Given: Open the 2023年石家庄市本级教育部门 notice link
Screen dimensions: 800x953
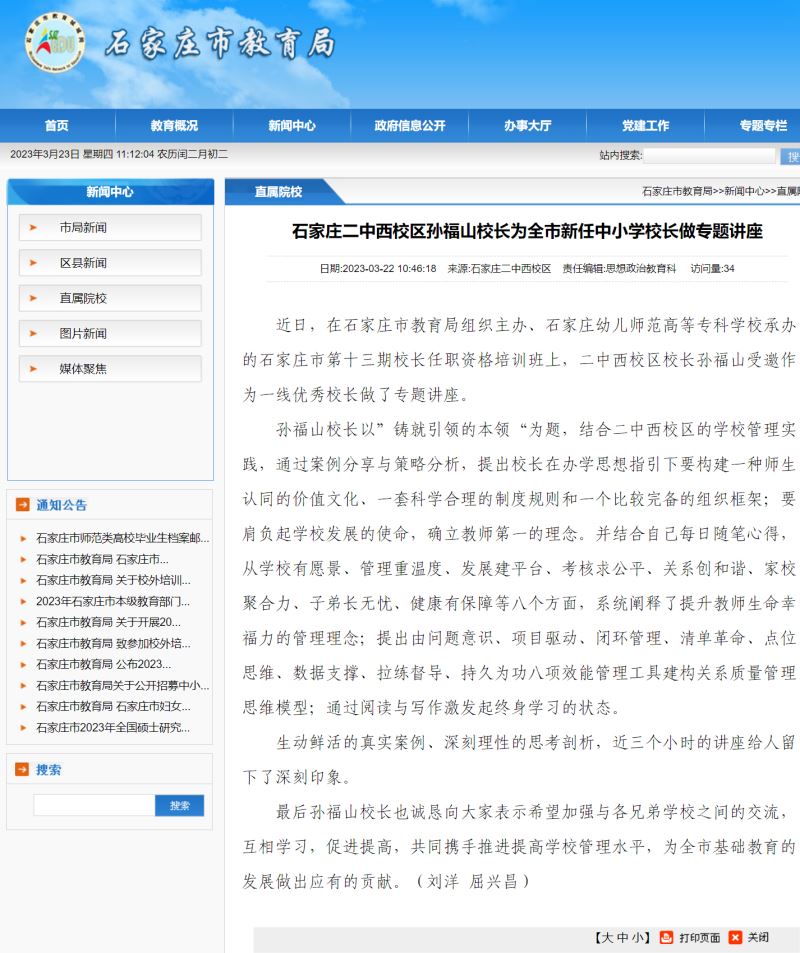Looking at the screenshot, I should tap(113, 601).
